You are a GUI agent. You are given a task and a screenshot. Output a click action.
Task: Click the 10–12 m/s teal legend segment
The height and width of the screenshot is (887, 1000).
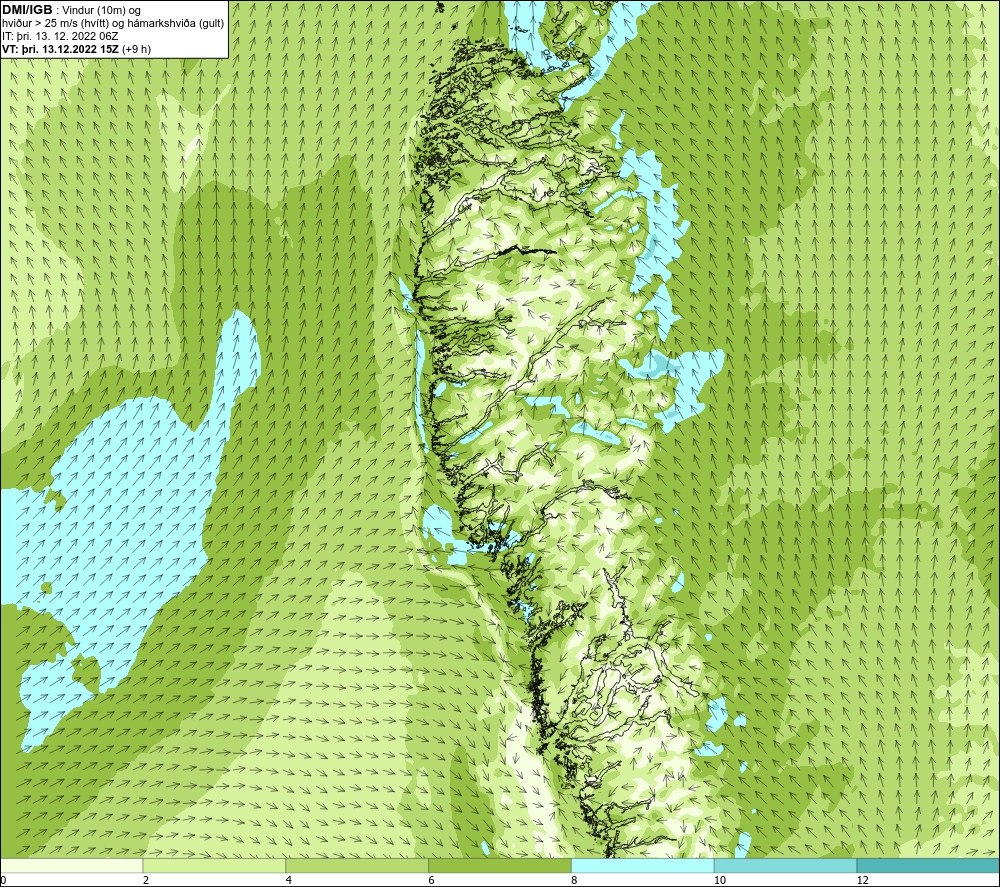[x=786, y=865]
